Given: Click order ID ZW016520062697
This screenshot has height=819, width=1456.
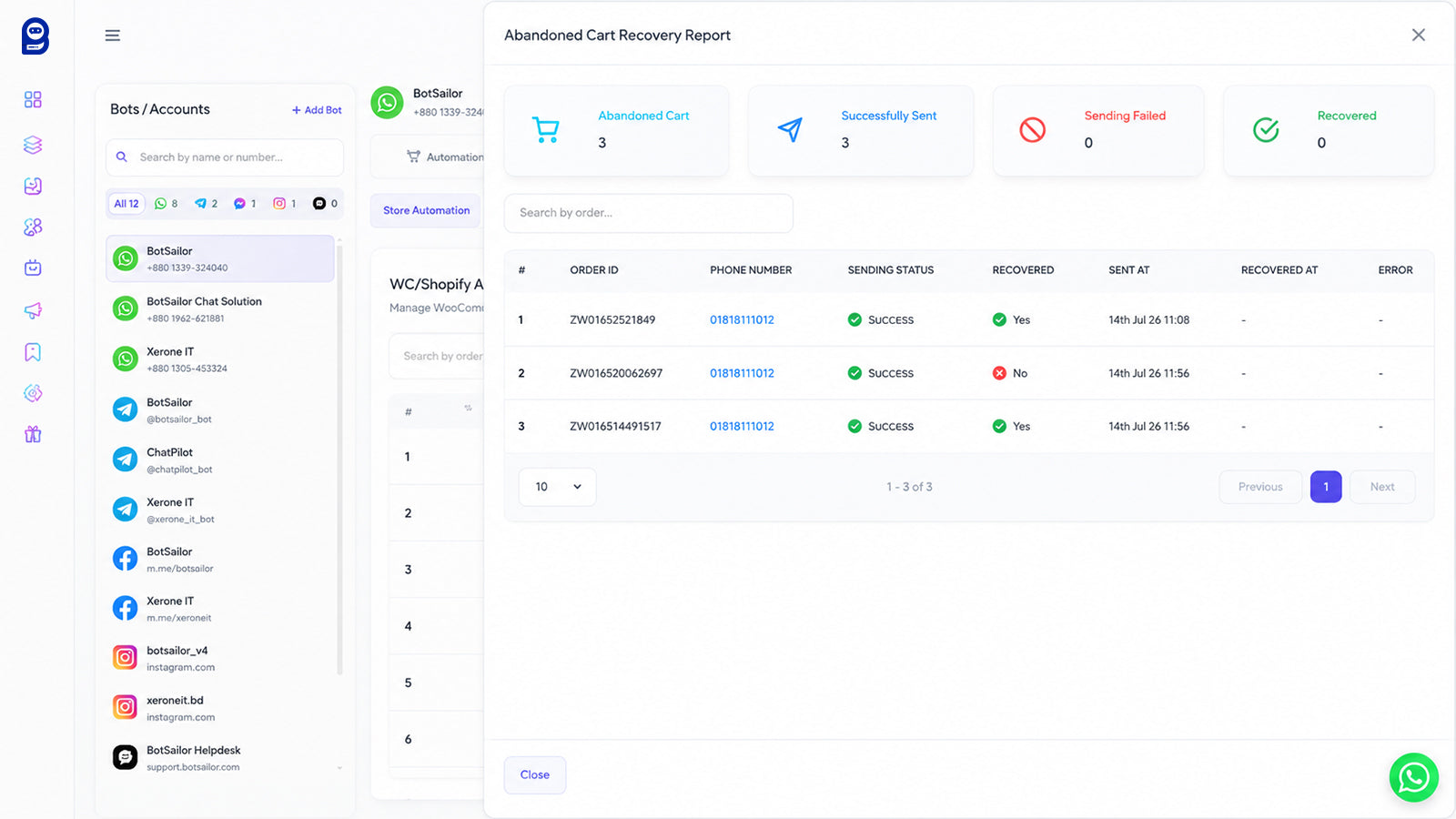Looking at the screenshot, I should pos(616,373).
